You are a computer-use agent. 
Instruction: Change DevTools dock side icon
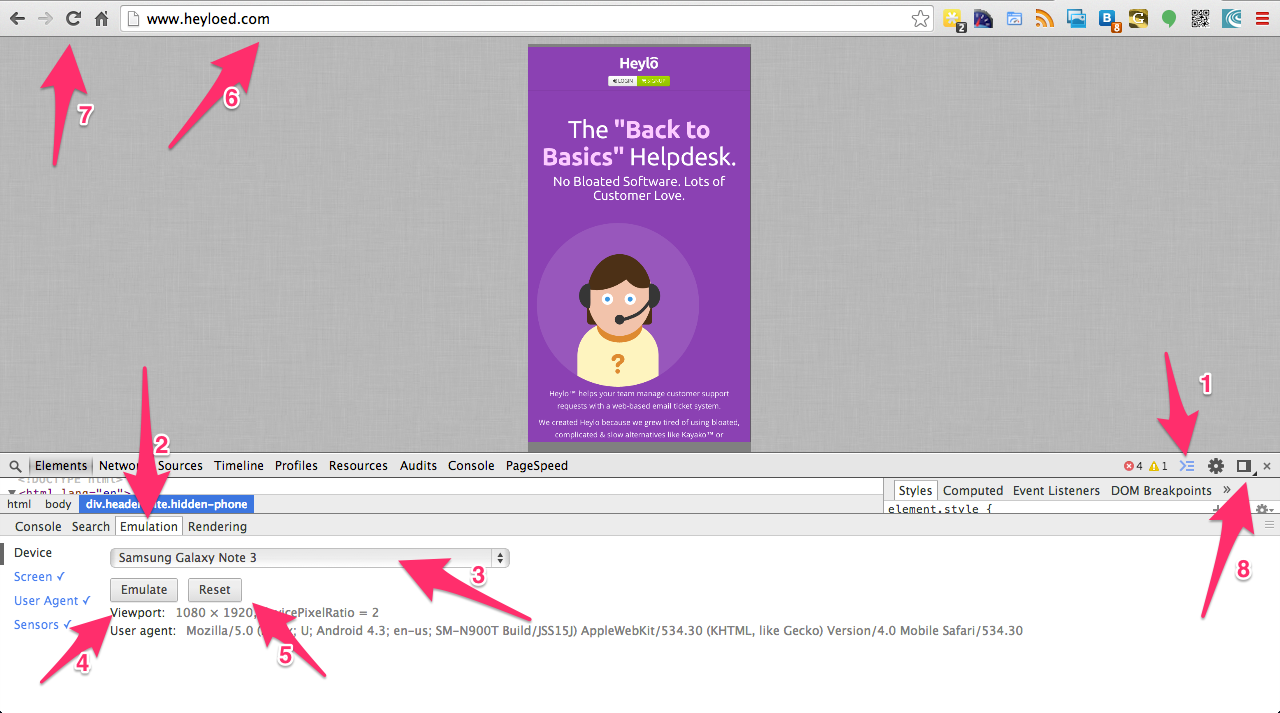pos(1245,466)
